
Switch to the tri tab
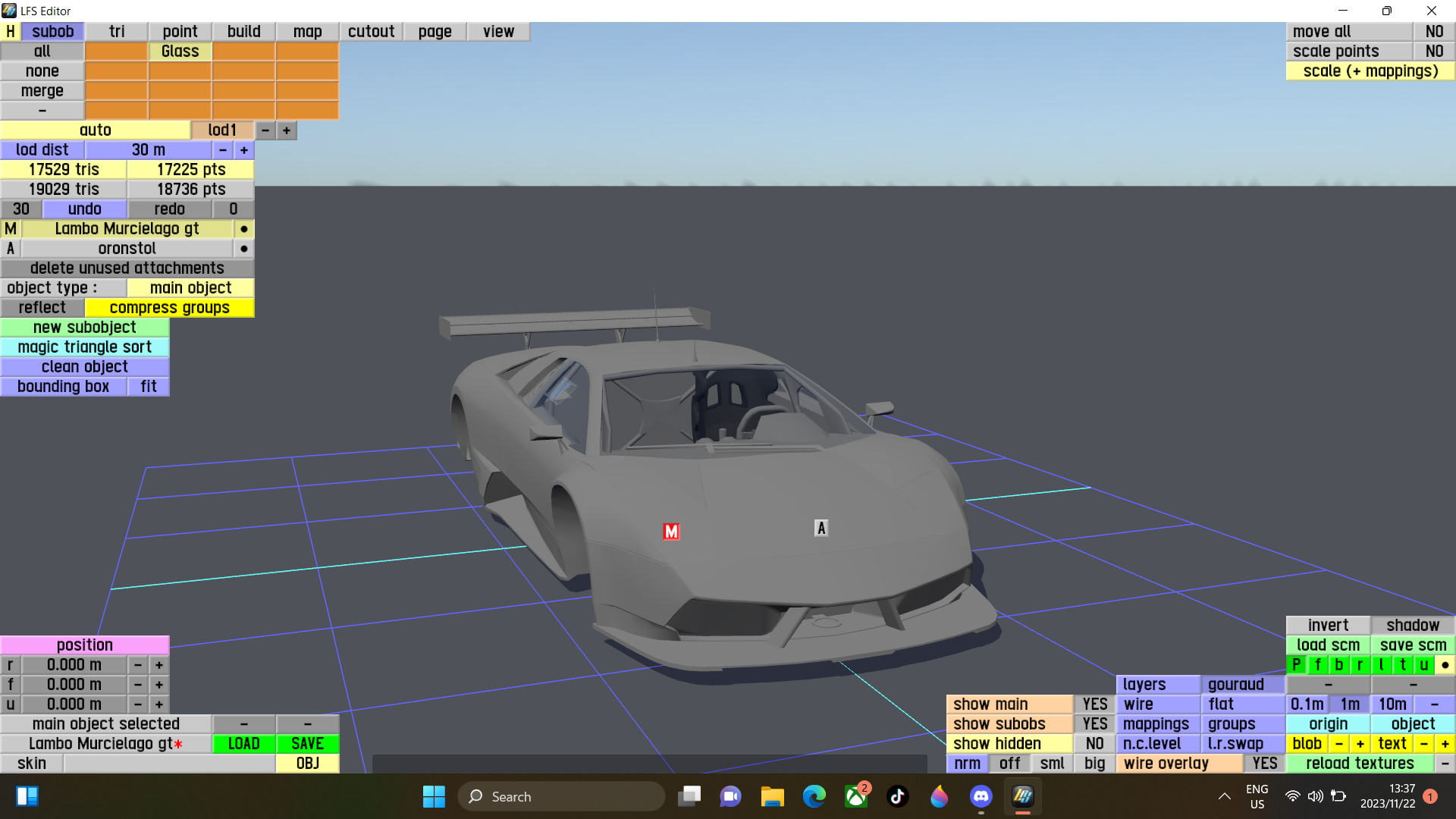(117, 32)
